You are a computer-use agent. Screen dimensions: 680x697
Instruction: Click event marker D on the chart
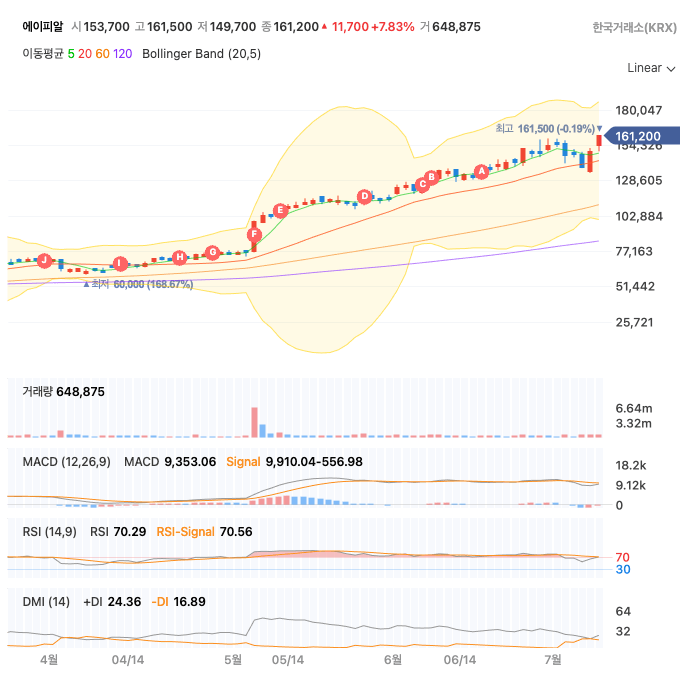pyautogui.click(x=364, y=196)
